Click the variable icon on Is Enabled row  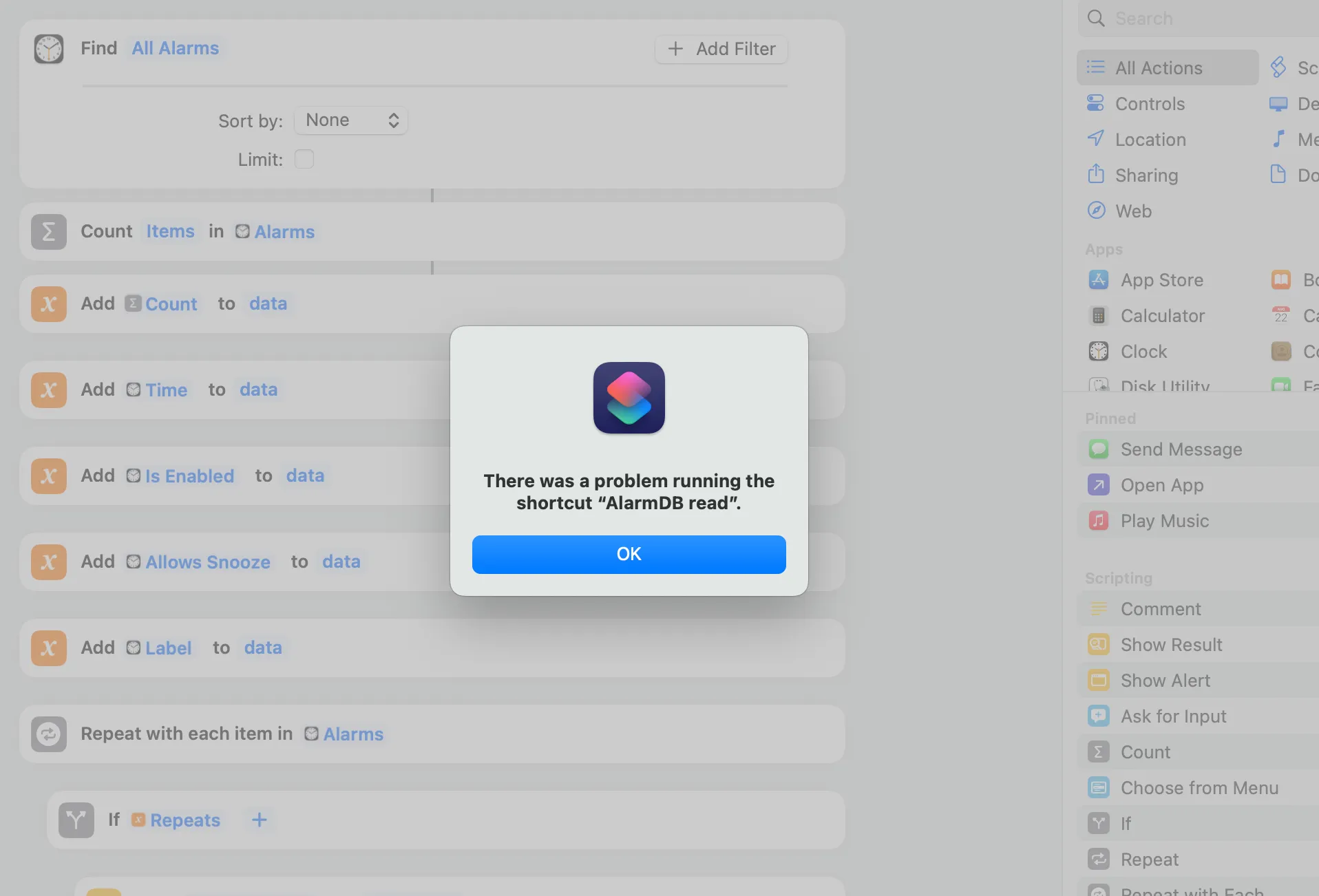48,476
